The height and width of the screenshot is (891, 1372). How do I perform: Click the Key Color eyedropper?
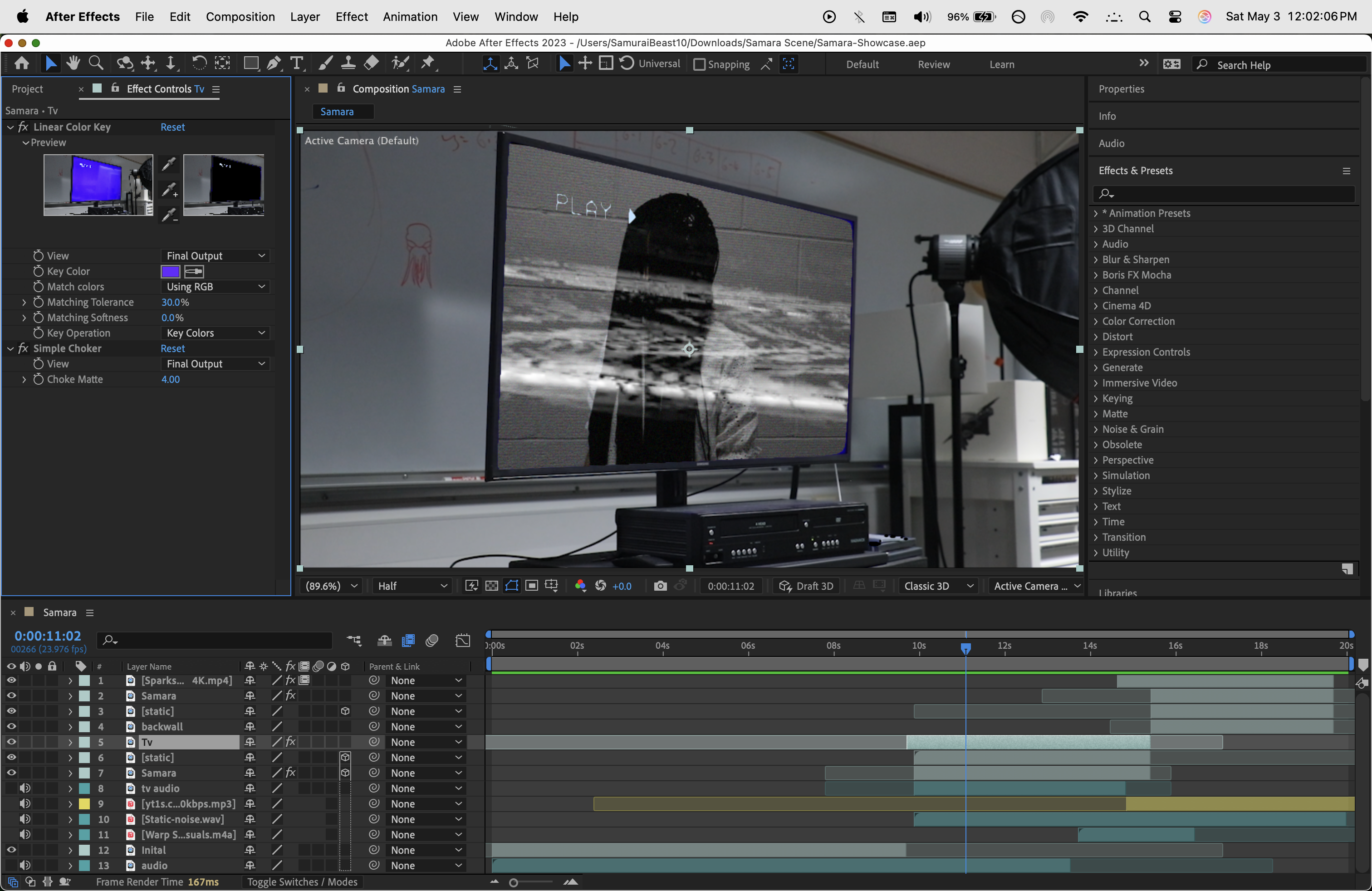194,271
